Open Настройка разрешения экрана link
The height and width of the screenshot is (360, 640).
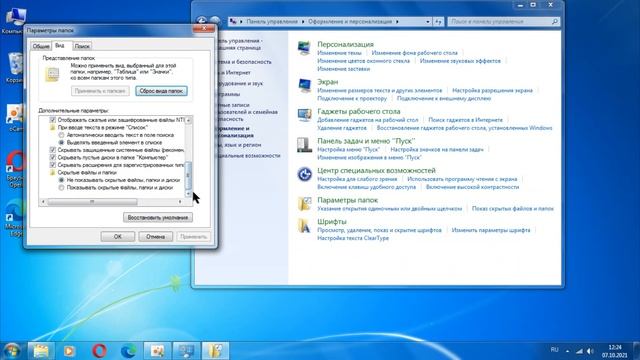(x=492, y=91)
